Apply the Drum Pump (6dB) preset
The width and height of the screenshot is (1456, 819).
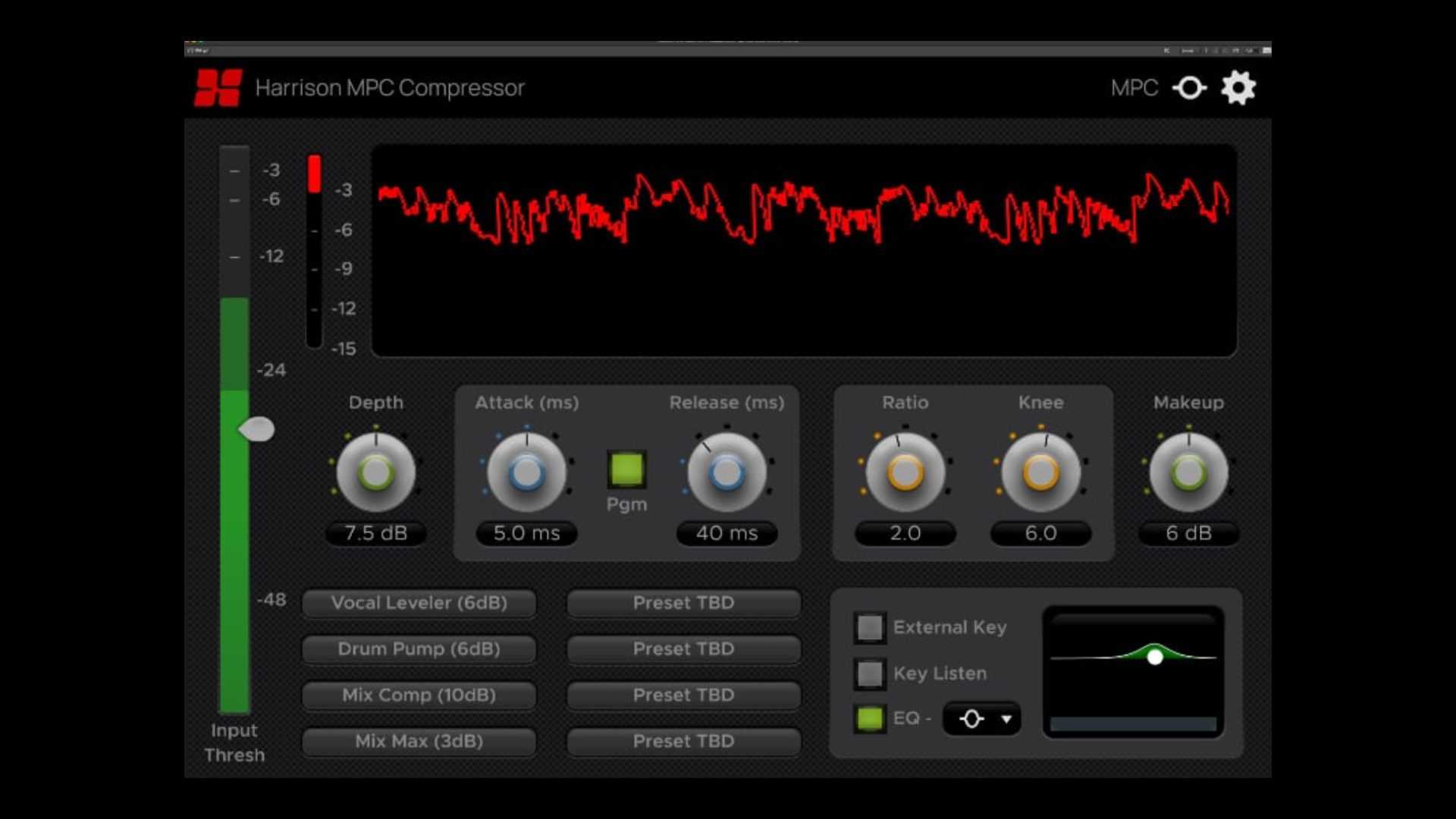click(419, 649)
